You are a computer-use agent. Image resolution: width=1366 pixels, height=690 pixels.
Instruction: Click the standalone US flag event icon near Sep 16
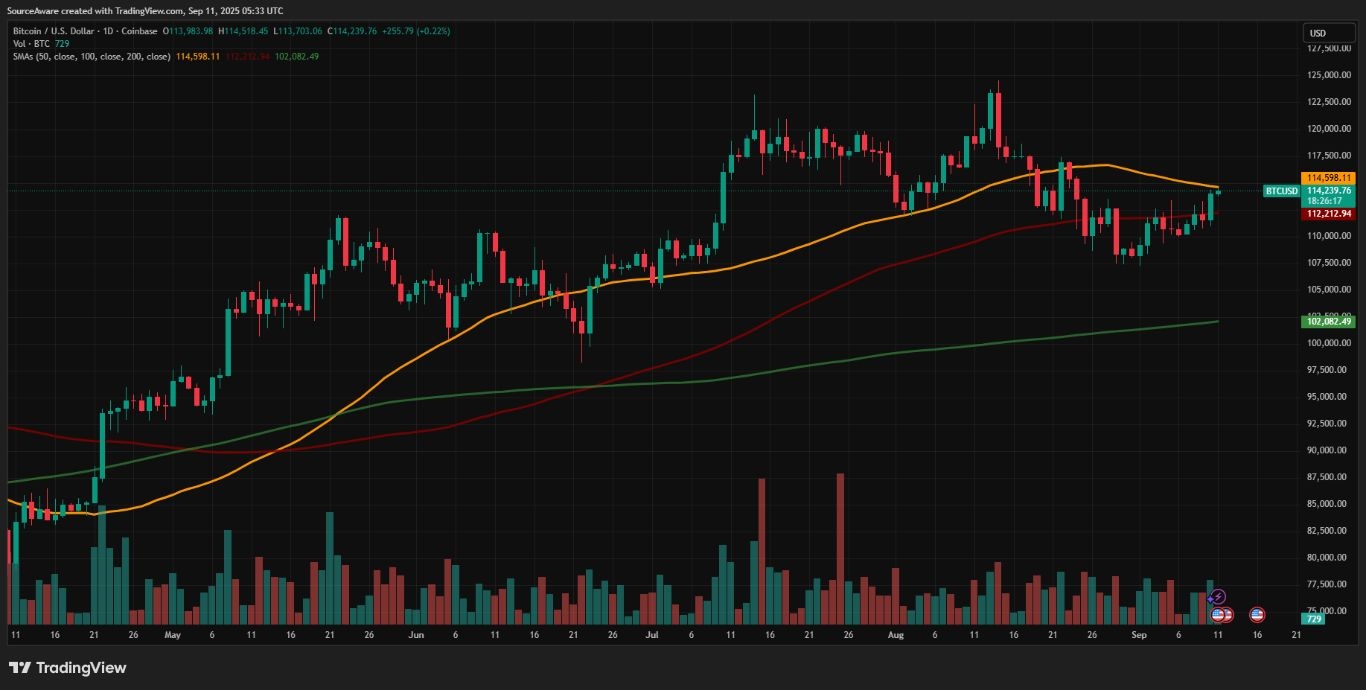point(1257,613)
